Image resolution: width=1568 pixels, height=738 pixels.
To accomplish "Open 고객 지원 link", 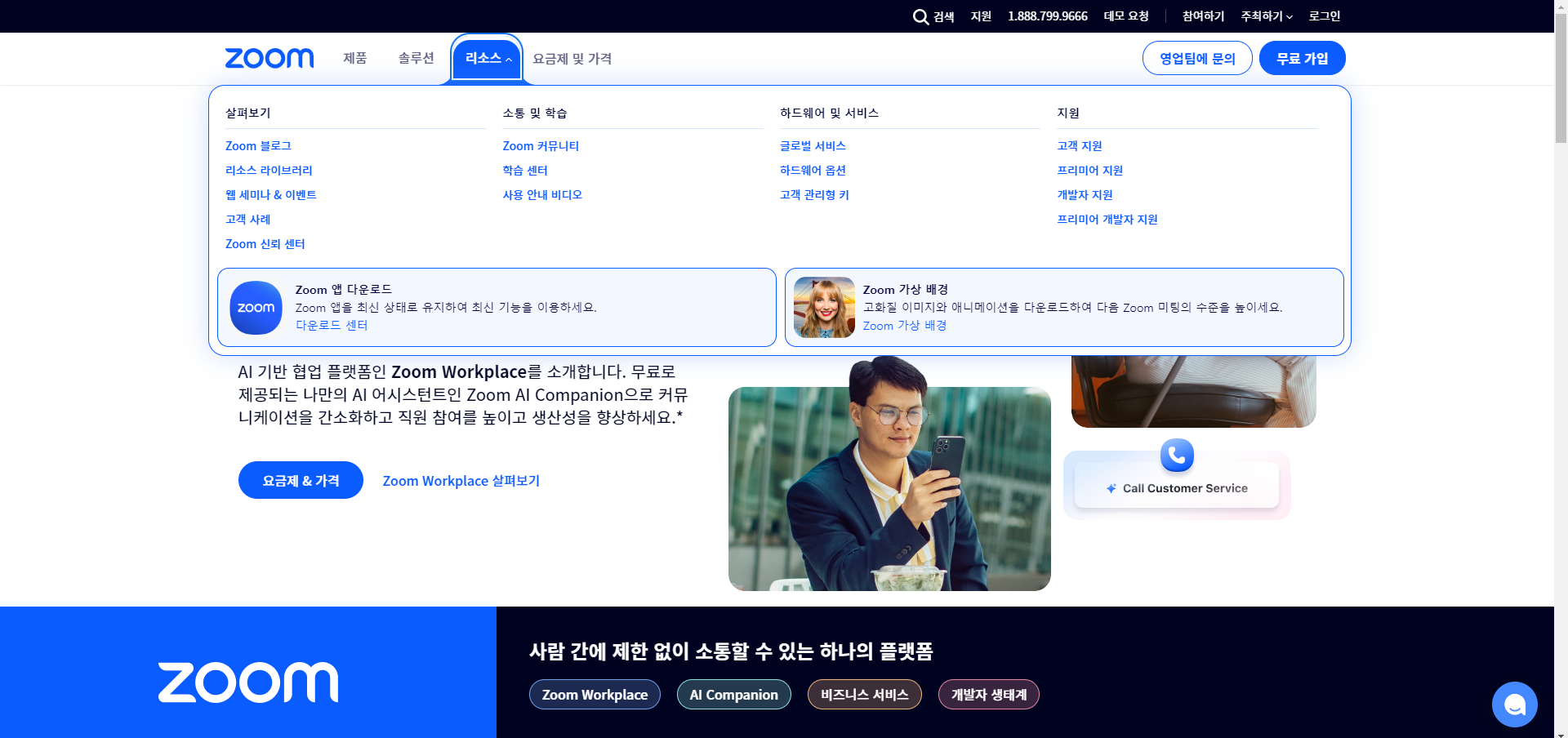I will pyautogui.click(x=1080, y=146).
